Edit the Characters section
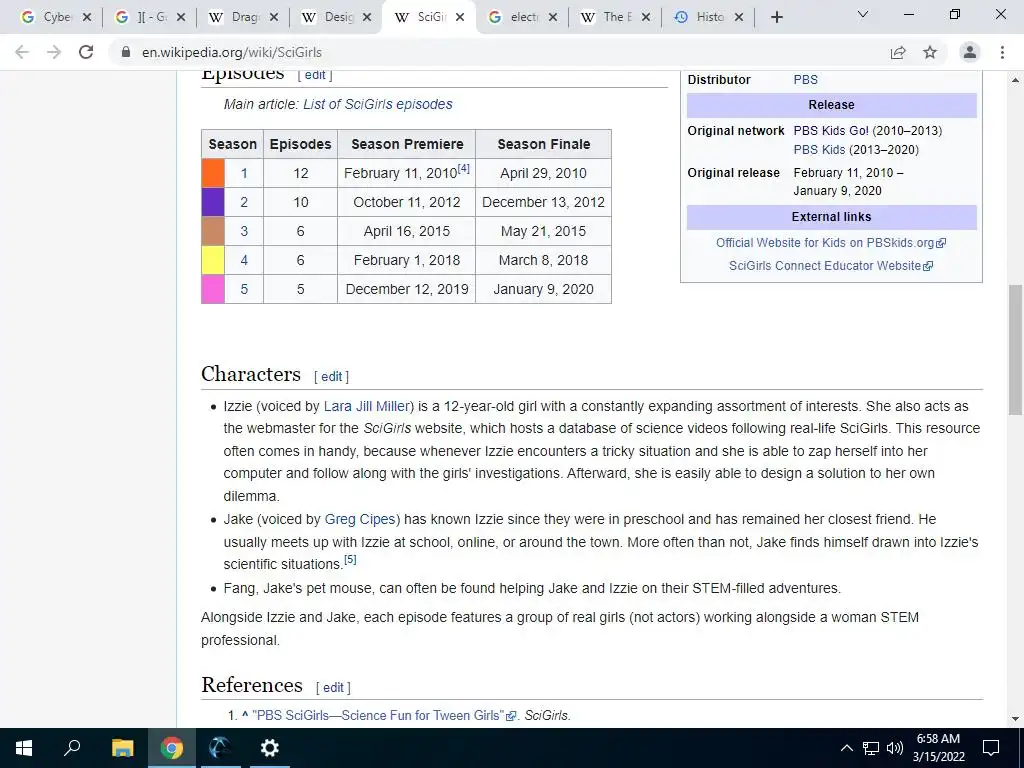 pos(331,377)
